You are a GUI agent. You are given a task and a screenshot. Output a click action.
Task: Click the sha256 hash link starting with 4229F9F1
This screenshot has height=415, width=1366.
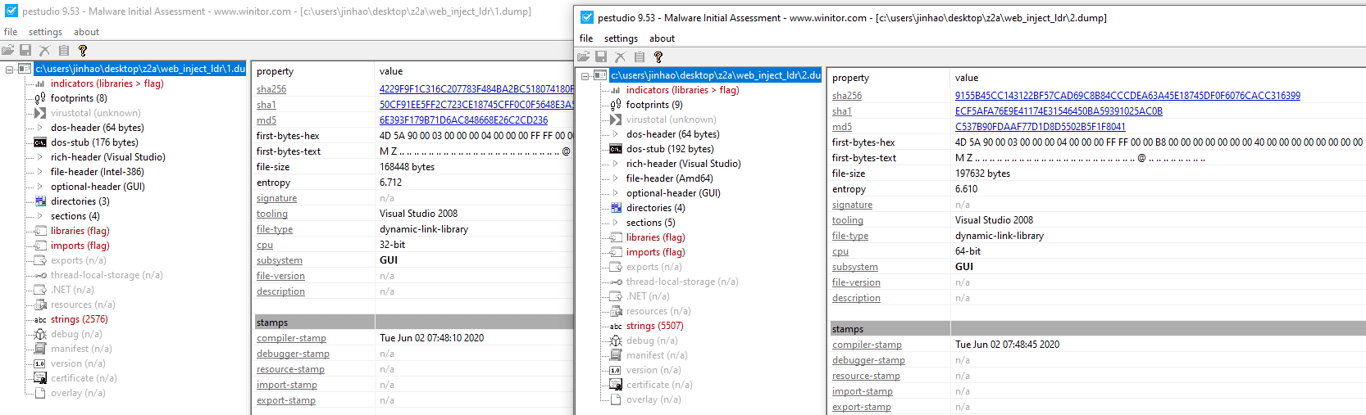click(476, 89)
